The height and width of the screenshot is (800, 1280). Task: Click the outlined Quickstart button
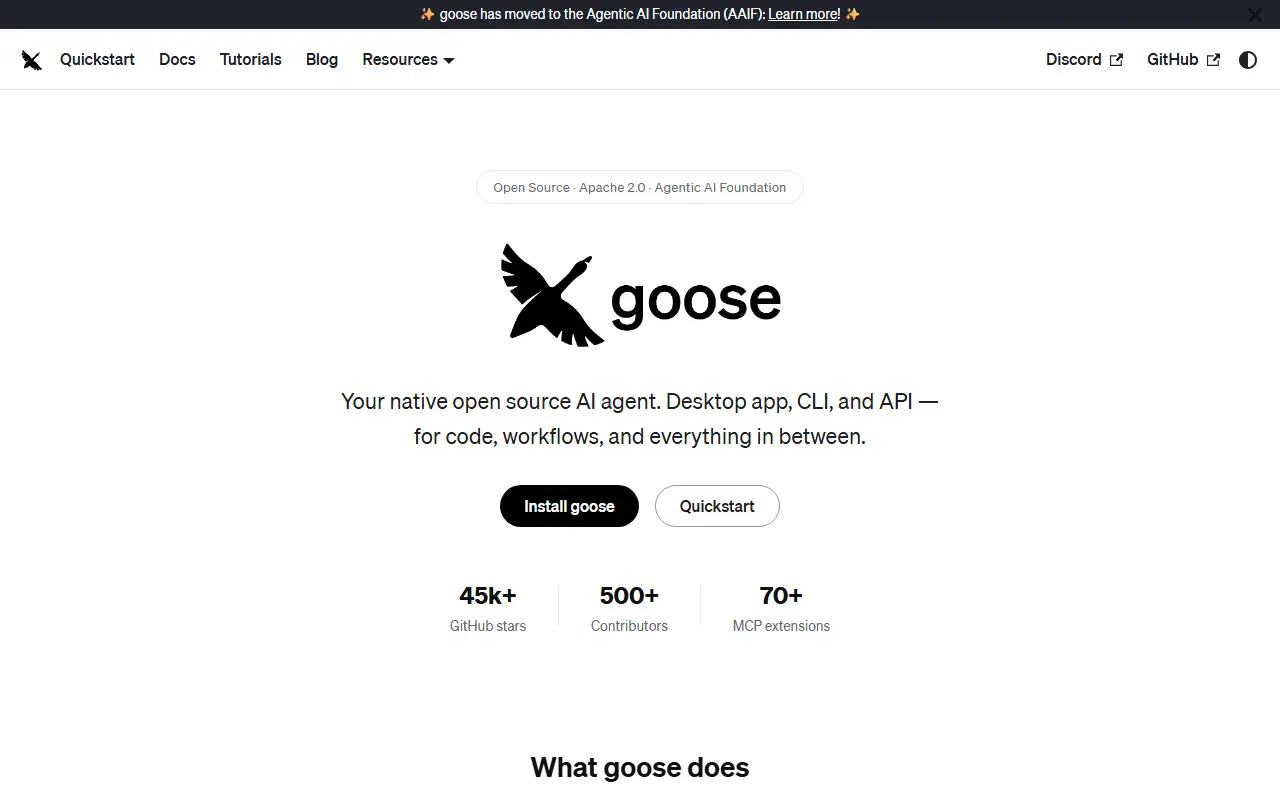pos(717,506)
